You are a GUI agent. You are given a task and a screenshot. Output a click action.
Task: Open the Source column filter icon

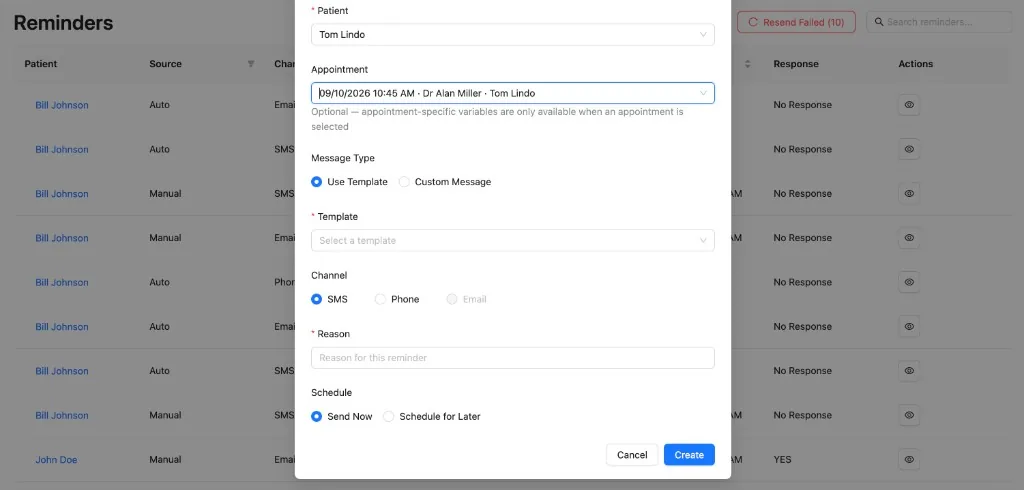[x=251, y=64]
